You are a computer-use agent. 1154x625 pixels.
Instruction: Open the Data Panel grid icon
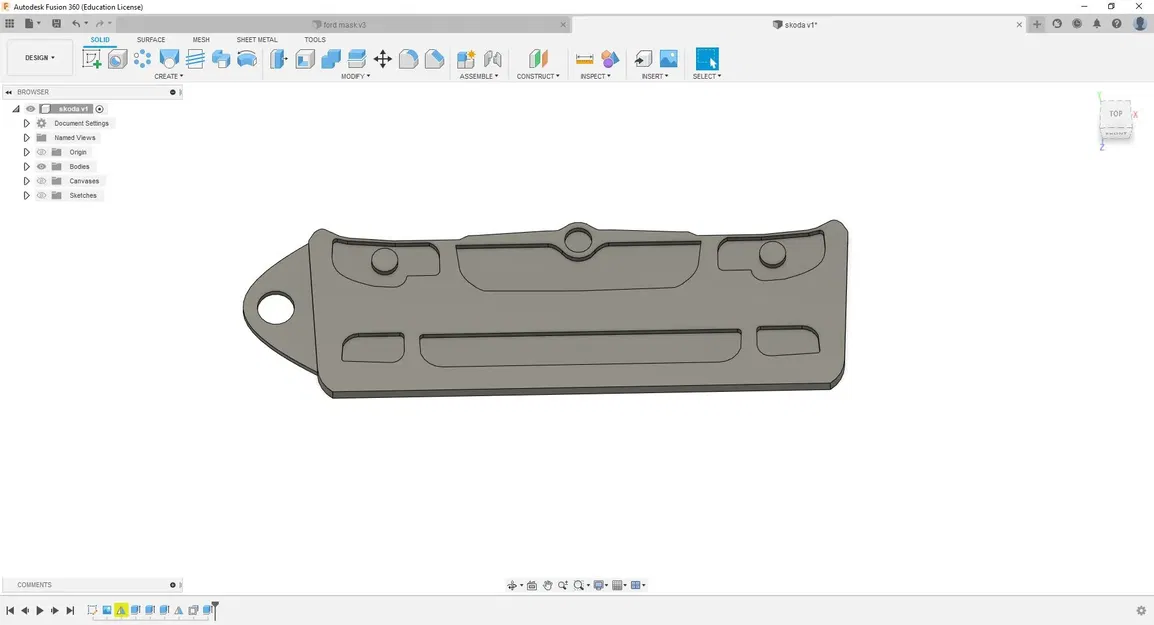(x=10, y=24)
